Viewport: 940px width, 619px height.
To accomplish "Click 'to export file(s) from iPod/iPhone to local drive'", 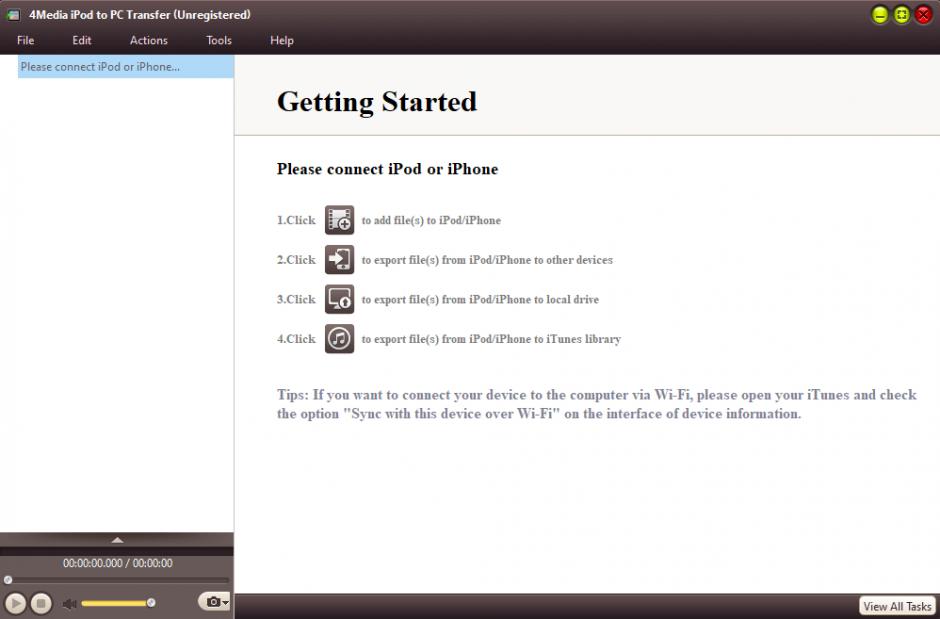I will [x=480, y=299].
